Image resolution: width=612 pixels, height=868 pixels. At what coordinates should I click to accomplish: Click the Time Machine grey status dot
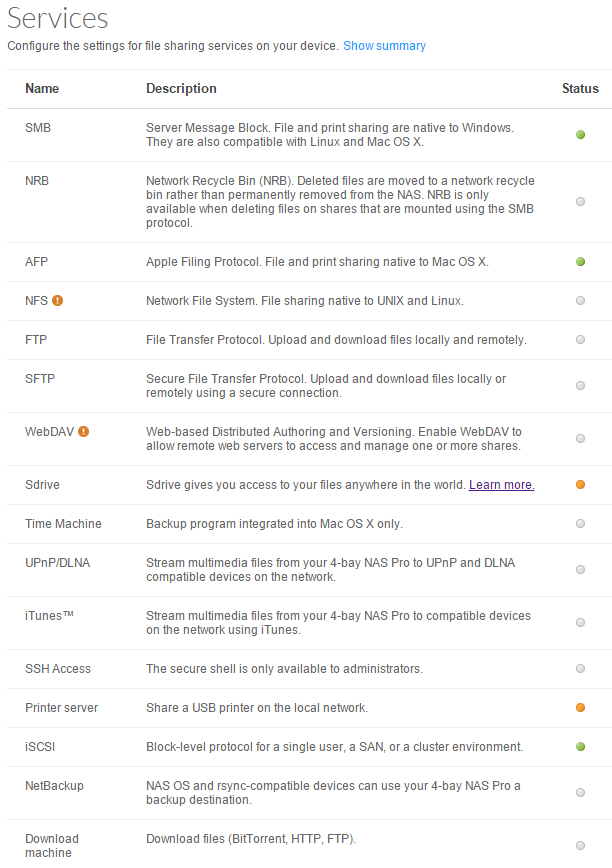(580, 523)
